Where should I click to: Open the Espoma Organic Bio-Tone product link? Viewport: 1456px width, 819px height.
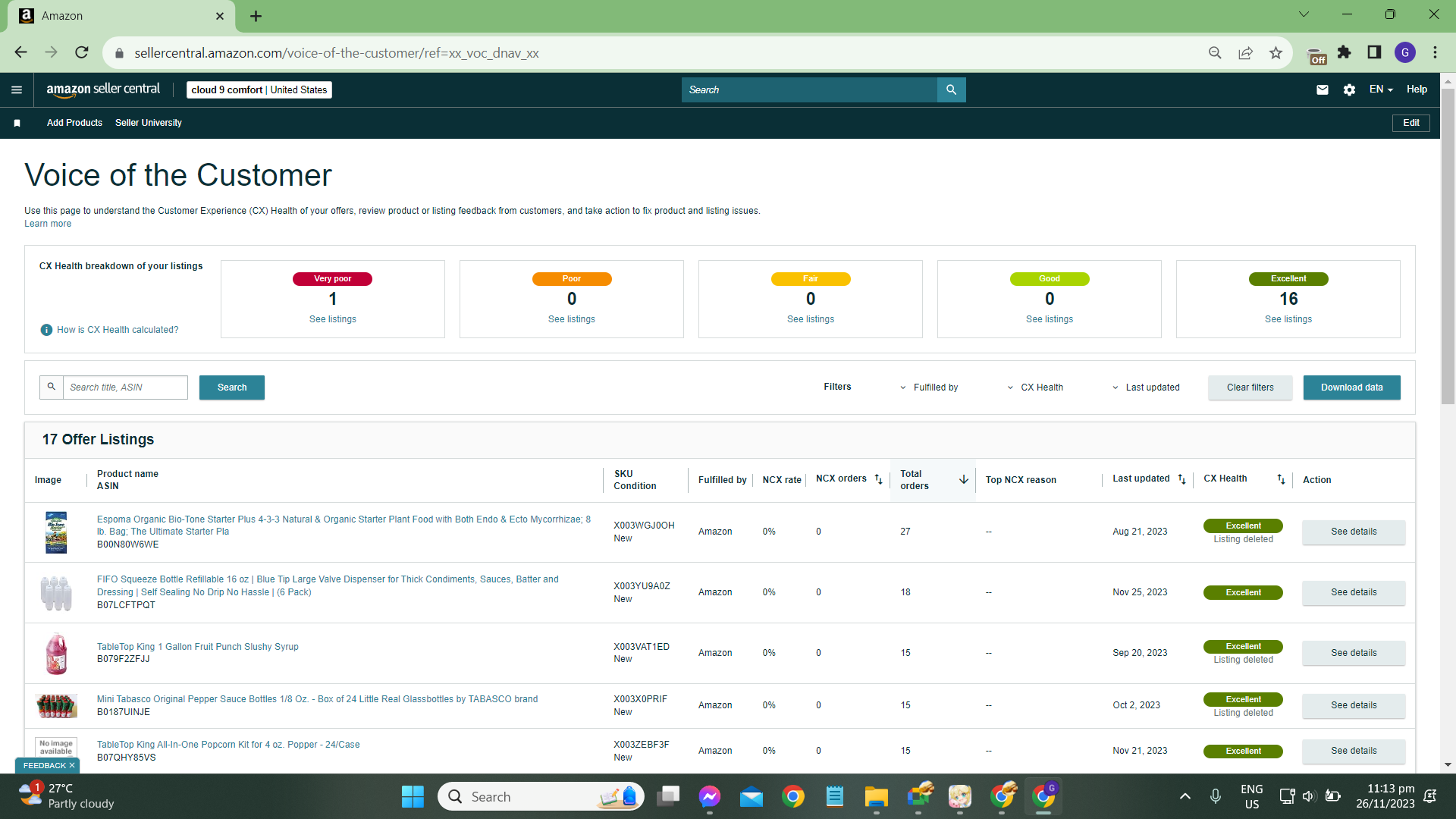(344, 526)
